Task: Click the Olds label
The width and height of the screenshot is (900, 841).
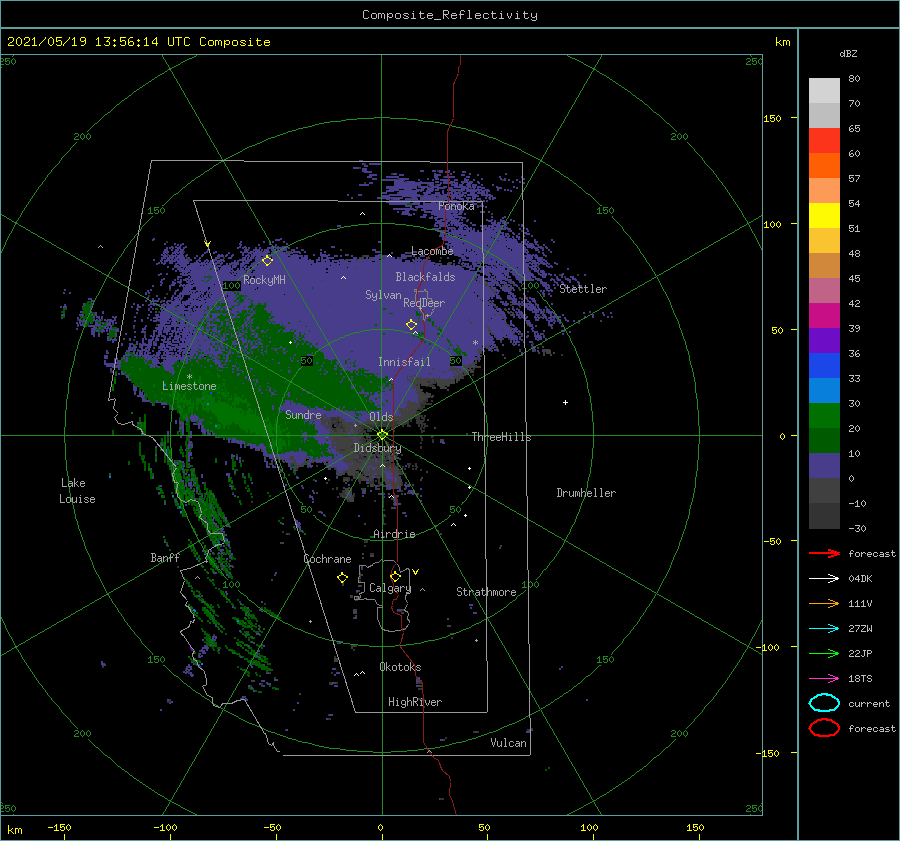Action: [381, 417]
